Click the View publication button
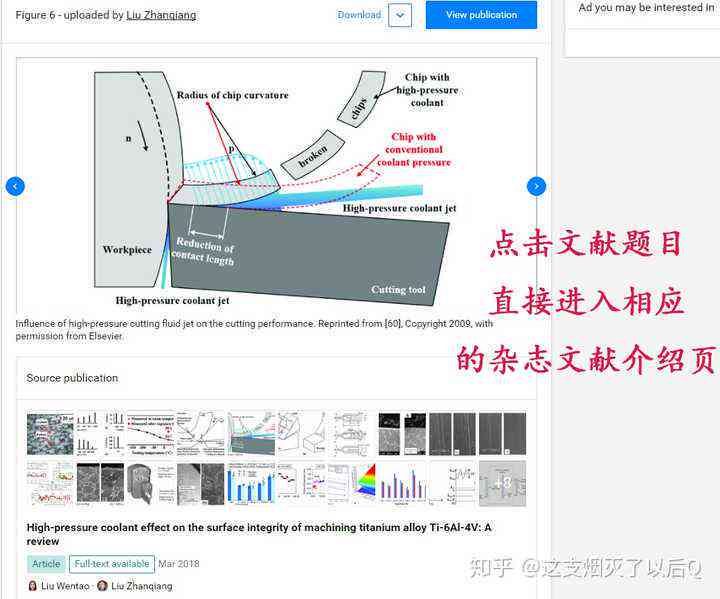 pyautogui.click(x=481, y=15)
